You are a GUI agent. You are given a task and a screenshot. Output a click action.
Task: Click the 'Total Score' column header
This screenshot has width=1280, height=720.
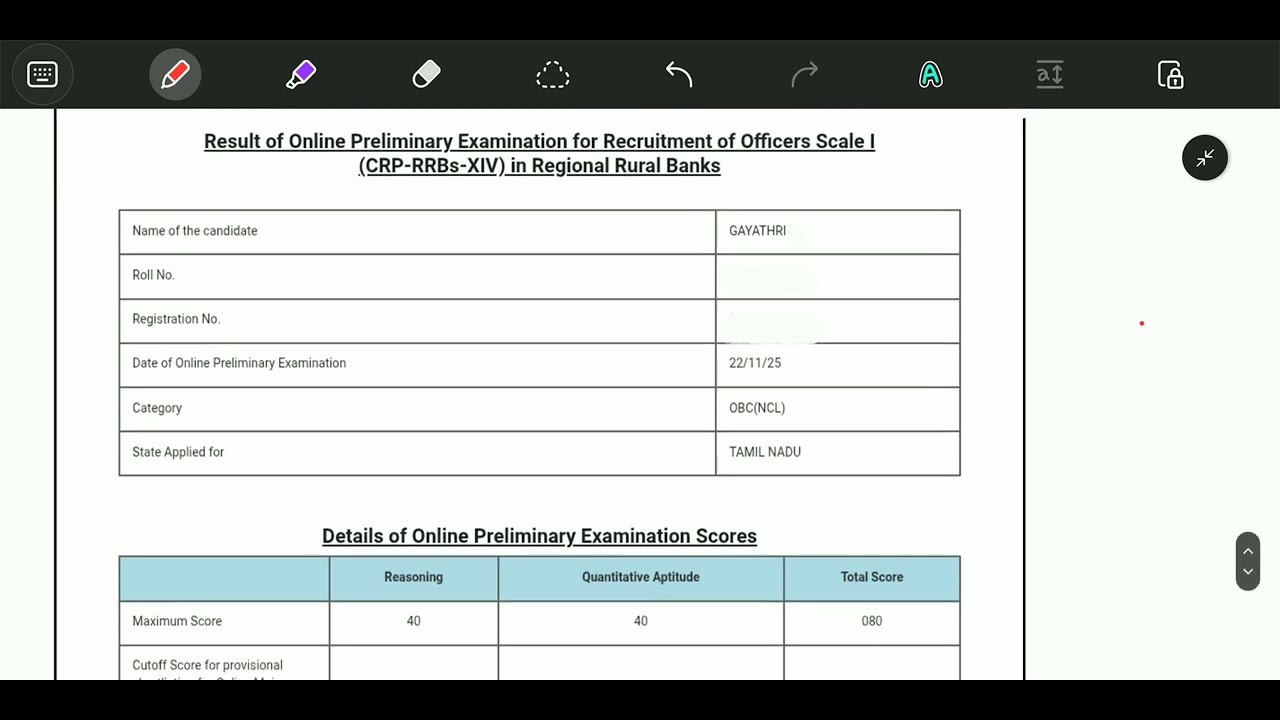[x=872, y=577]
